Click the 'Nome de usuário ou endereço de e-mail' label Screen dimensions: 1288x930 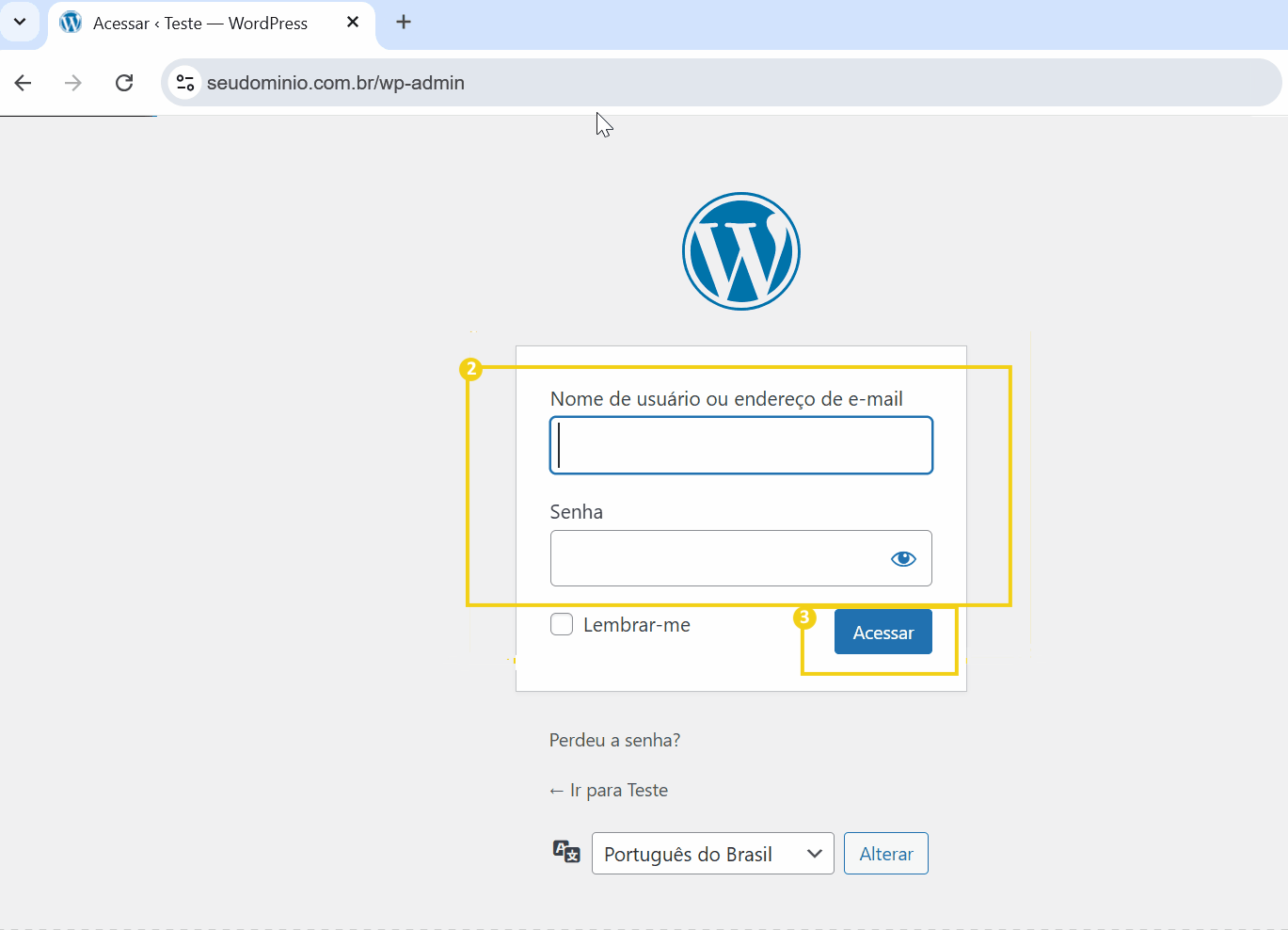tap(726, 399)
